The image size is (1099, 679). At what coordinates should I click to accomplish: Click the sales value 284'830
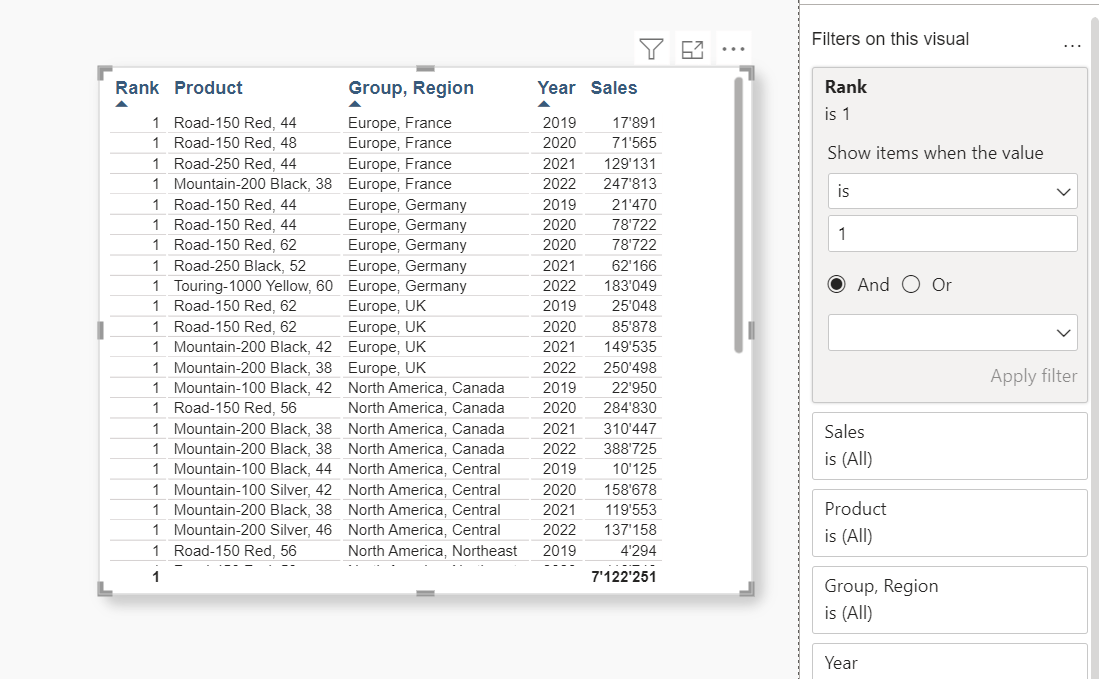(x=629, y=408)
